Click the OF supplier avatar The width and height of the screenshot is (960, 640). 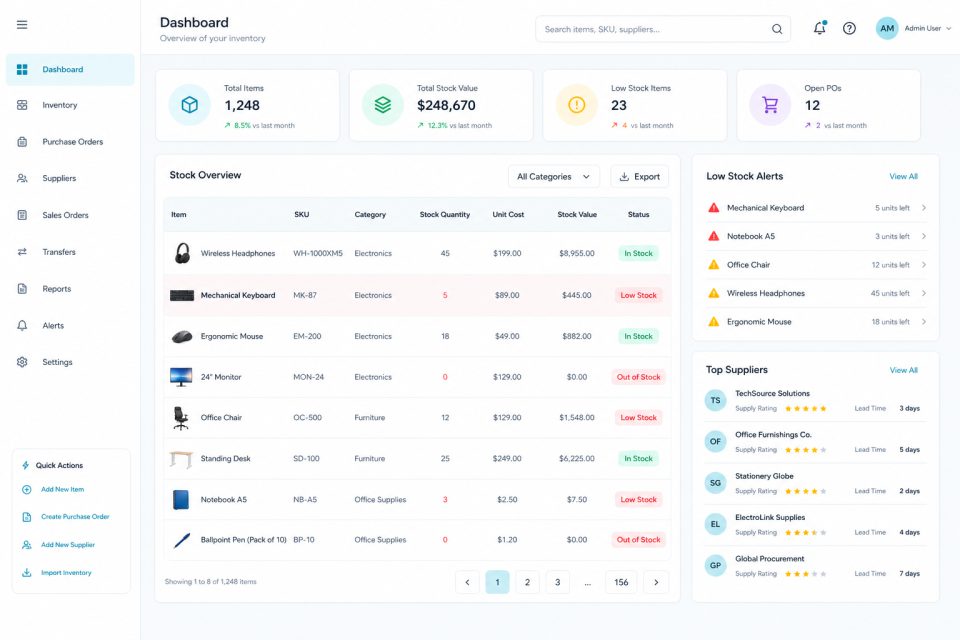[715, 442]
